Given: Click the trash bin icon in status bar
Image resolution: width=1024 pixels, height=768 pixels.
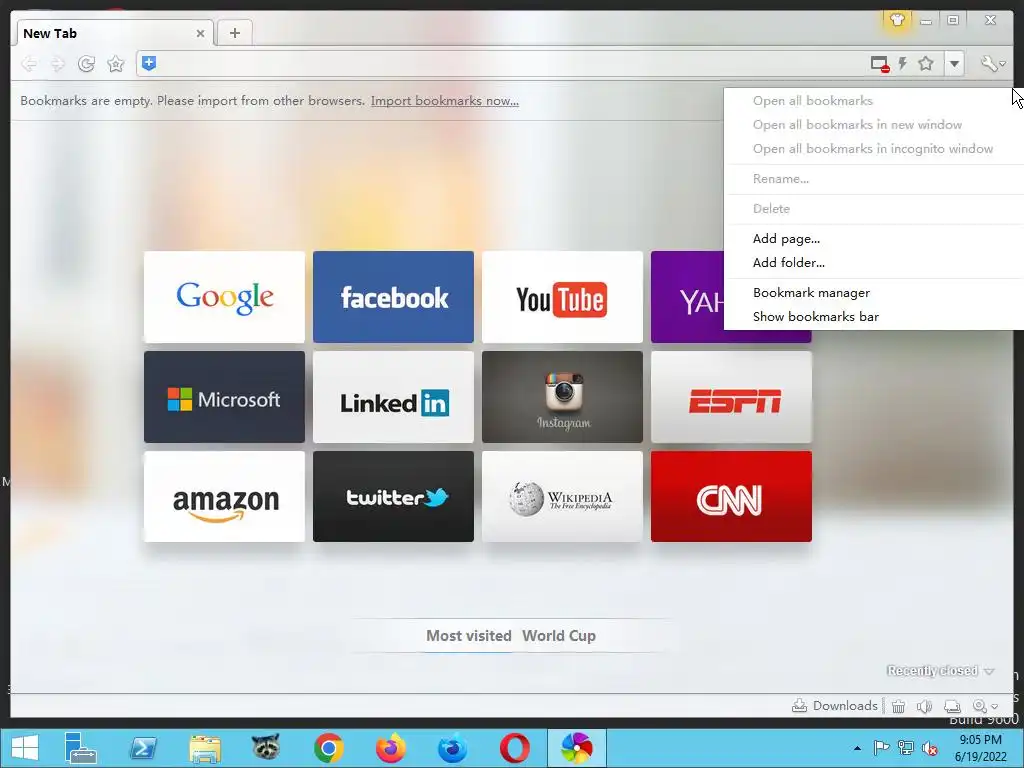Looking at the screenshot, I should click(899, 706).
